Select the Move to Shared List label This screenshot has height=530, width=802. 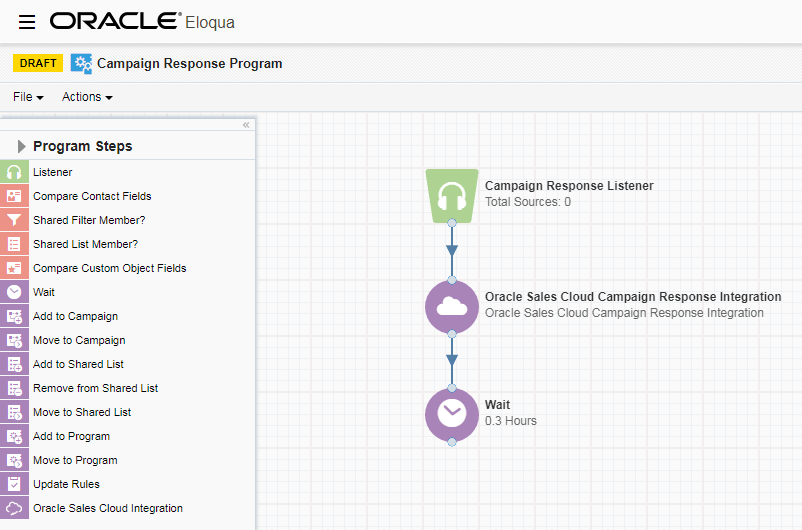(82, 413)
